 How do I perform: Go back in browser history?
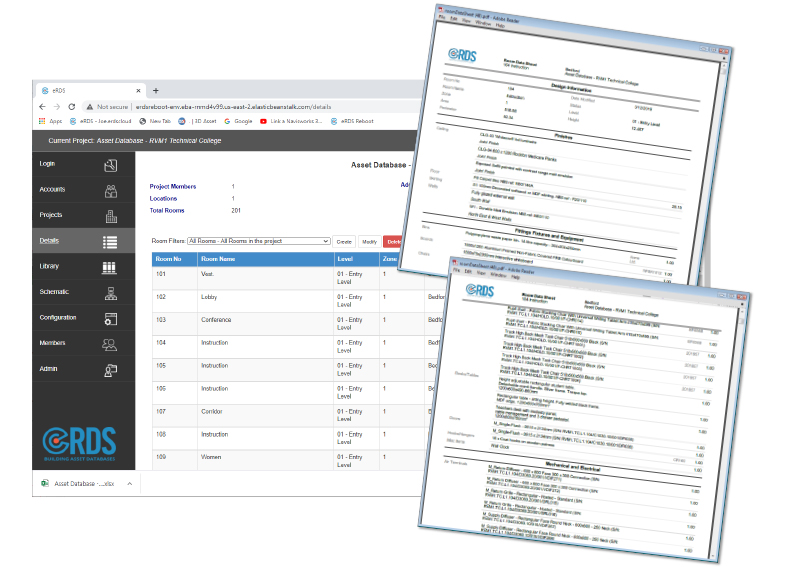42,107
